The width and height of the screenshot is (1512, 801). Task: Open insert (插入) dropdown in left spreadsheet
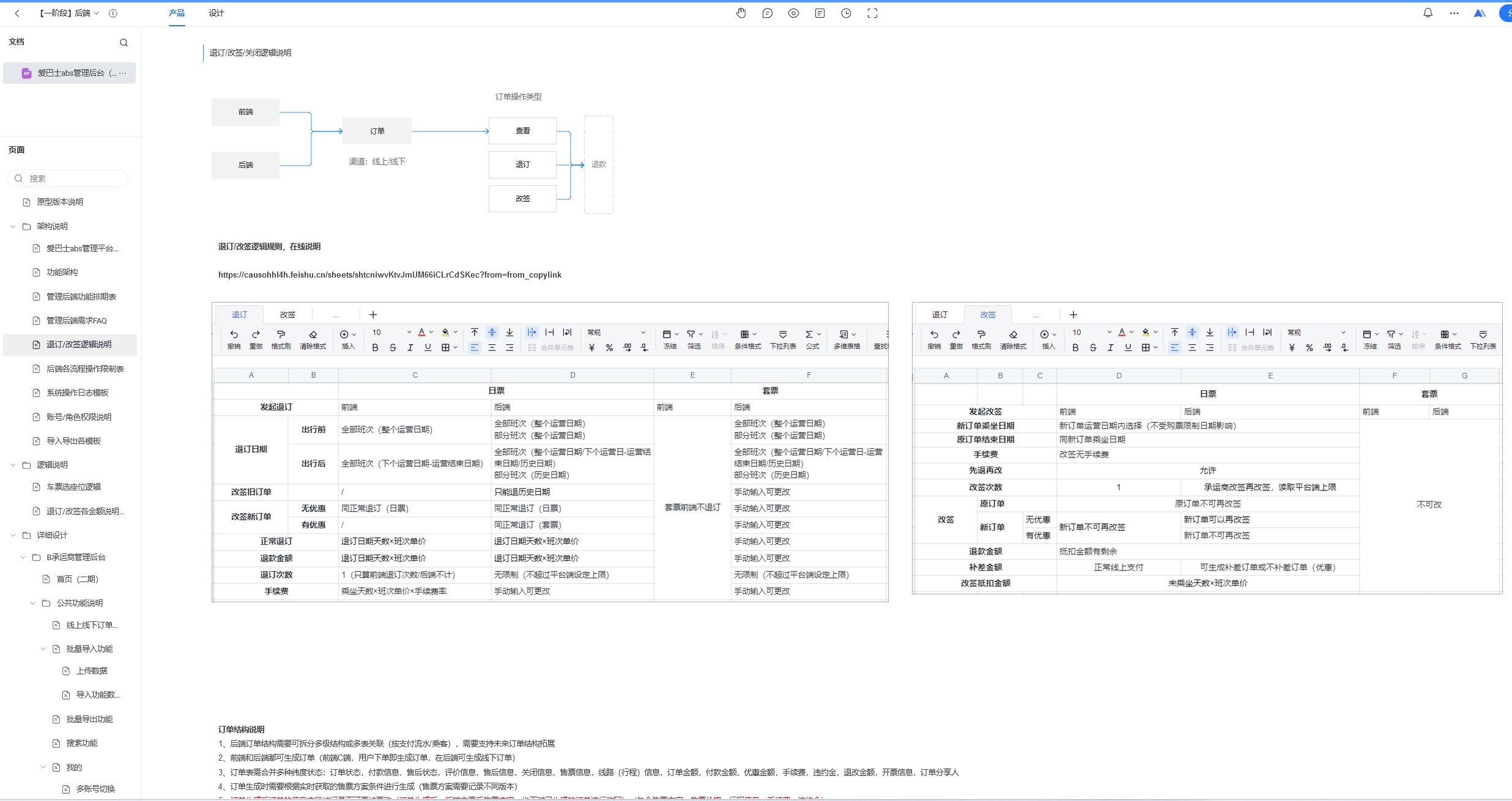[x=347, y=339]
